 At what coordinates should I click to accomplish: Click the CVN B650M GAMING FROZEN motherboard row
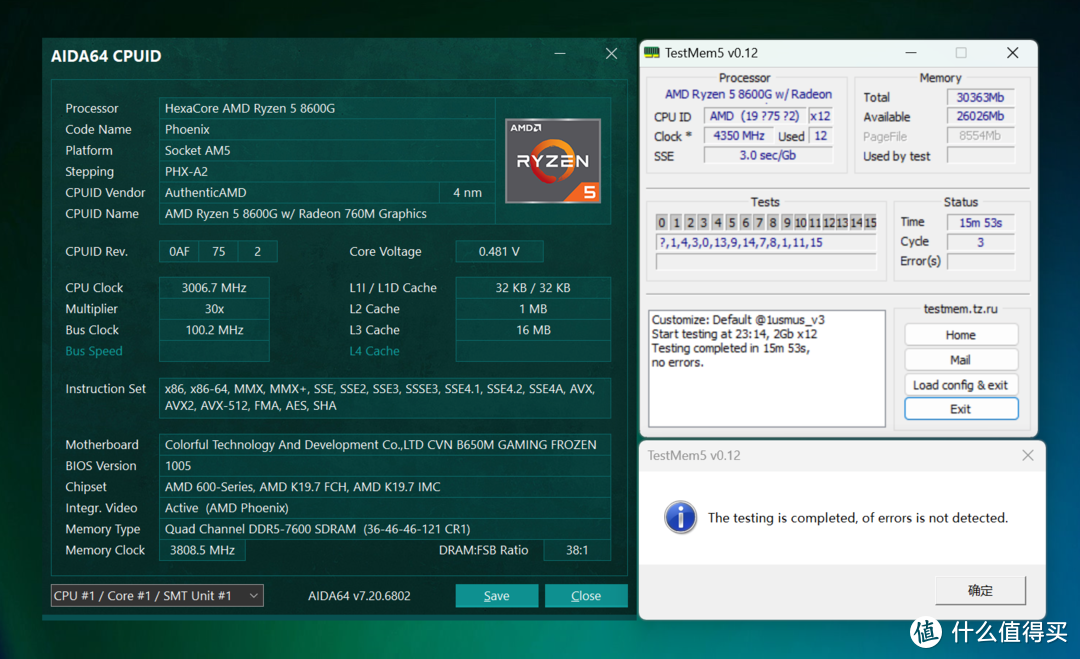[x=385, y=445]
